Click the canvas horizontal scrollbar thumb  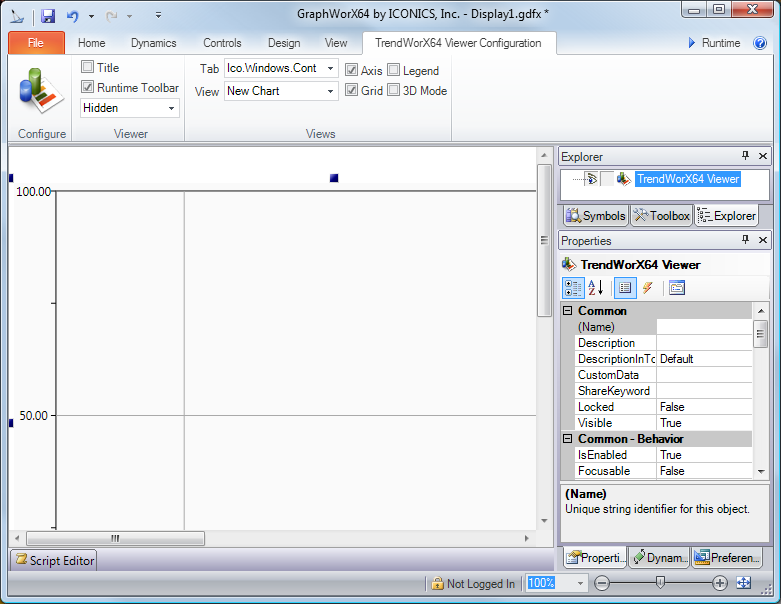pos(116,538)
